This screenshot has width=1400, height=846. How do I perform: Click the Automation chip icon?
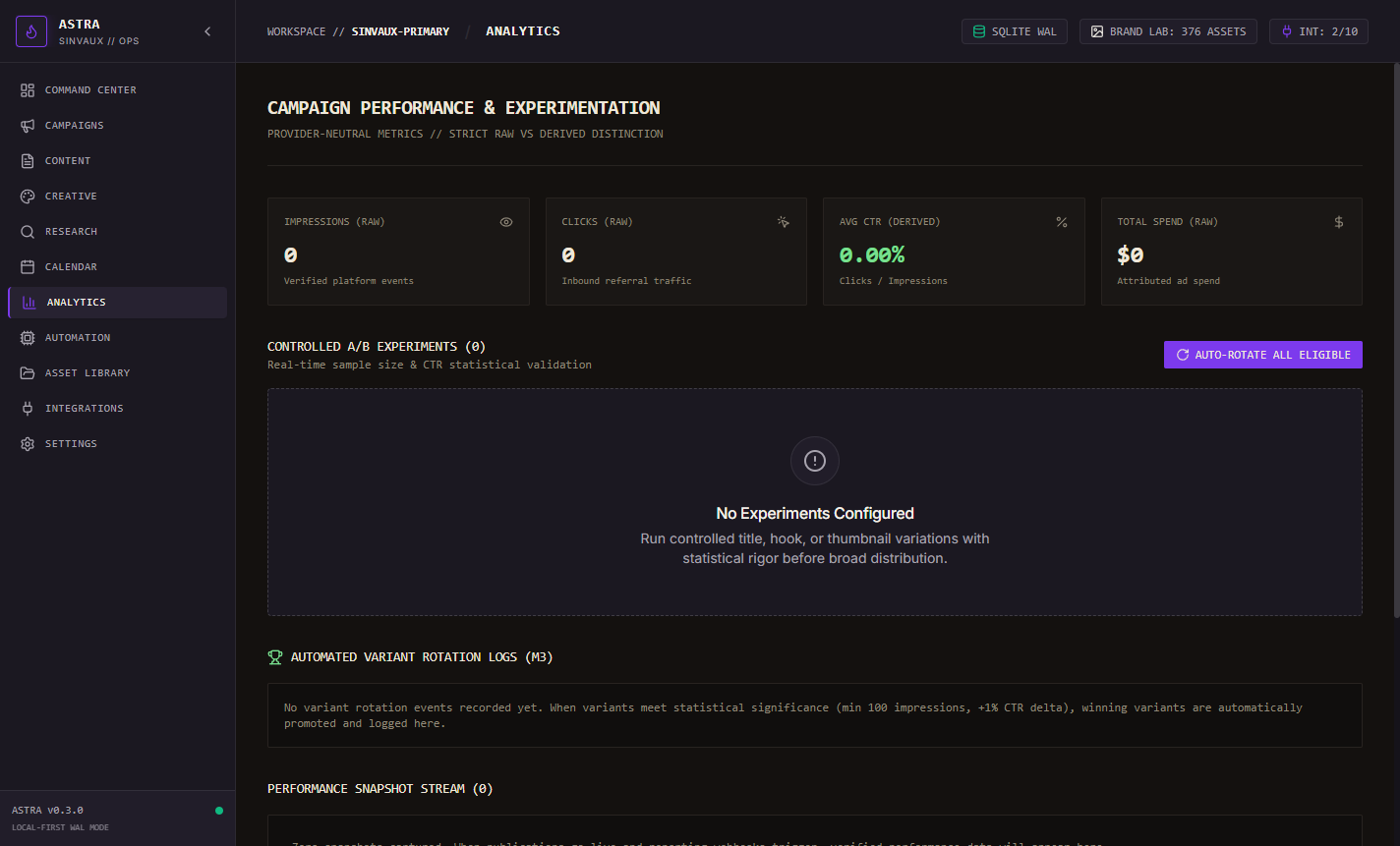pos(28,338)
